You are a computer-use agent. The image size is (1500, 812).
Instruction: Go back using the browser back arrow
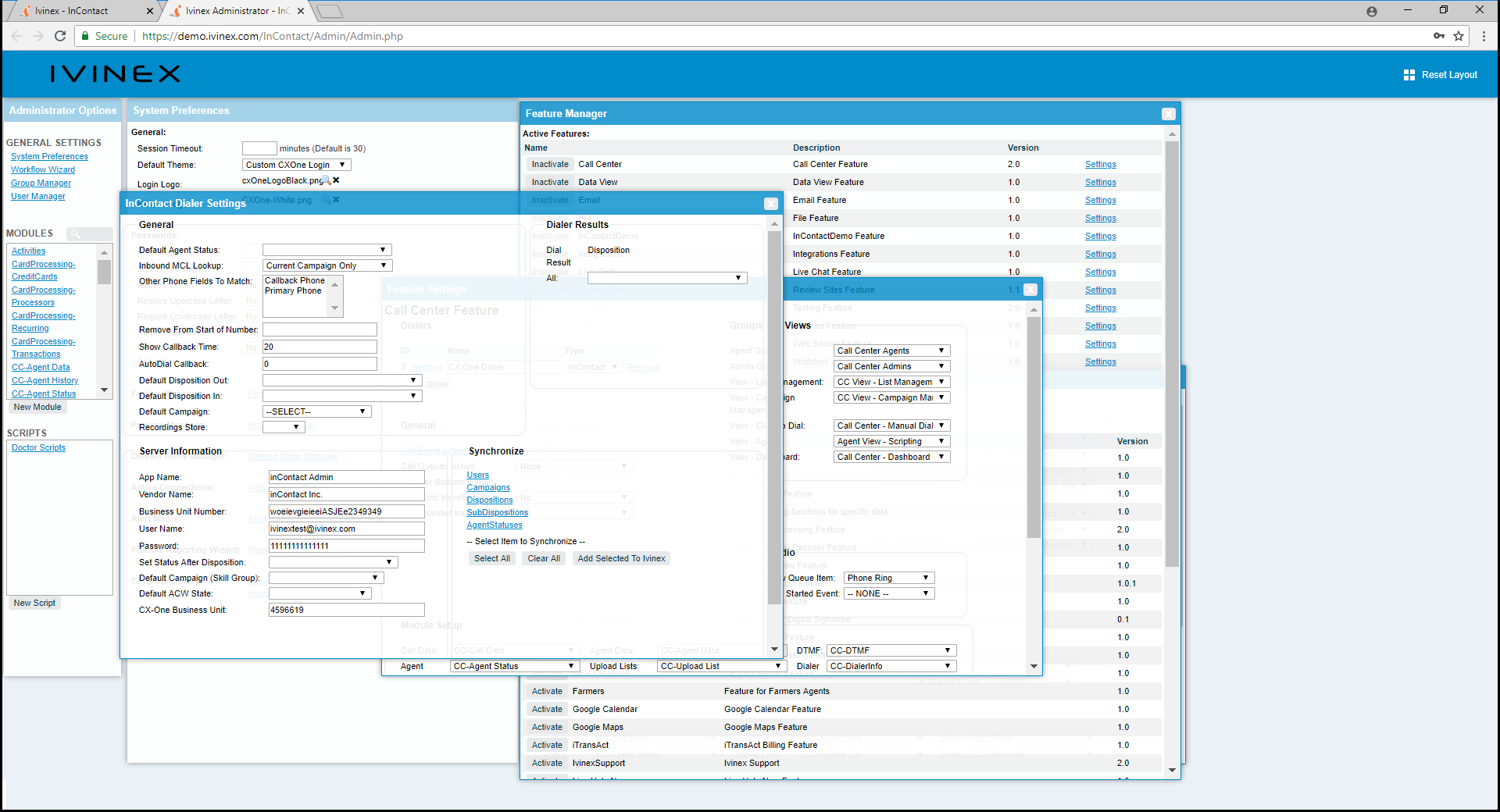[16, 36]
